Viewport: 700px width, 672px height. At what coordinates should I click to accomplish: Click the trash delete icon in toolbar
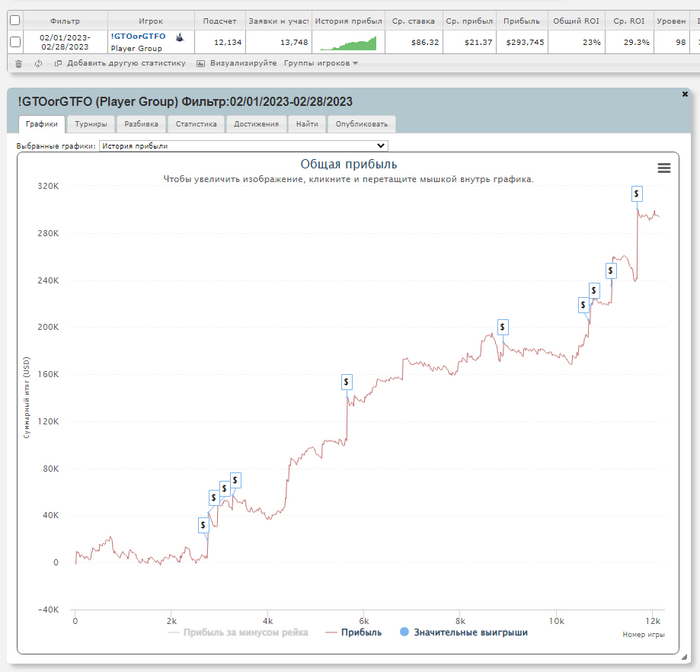pos(19,64)
